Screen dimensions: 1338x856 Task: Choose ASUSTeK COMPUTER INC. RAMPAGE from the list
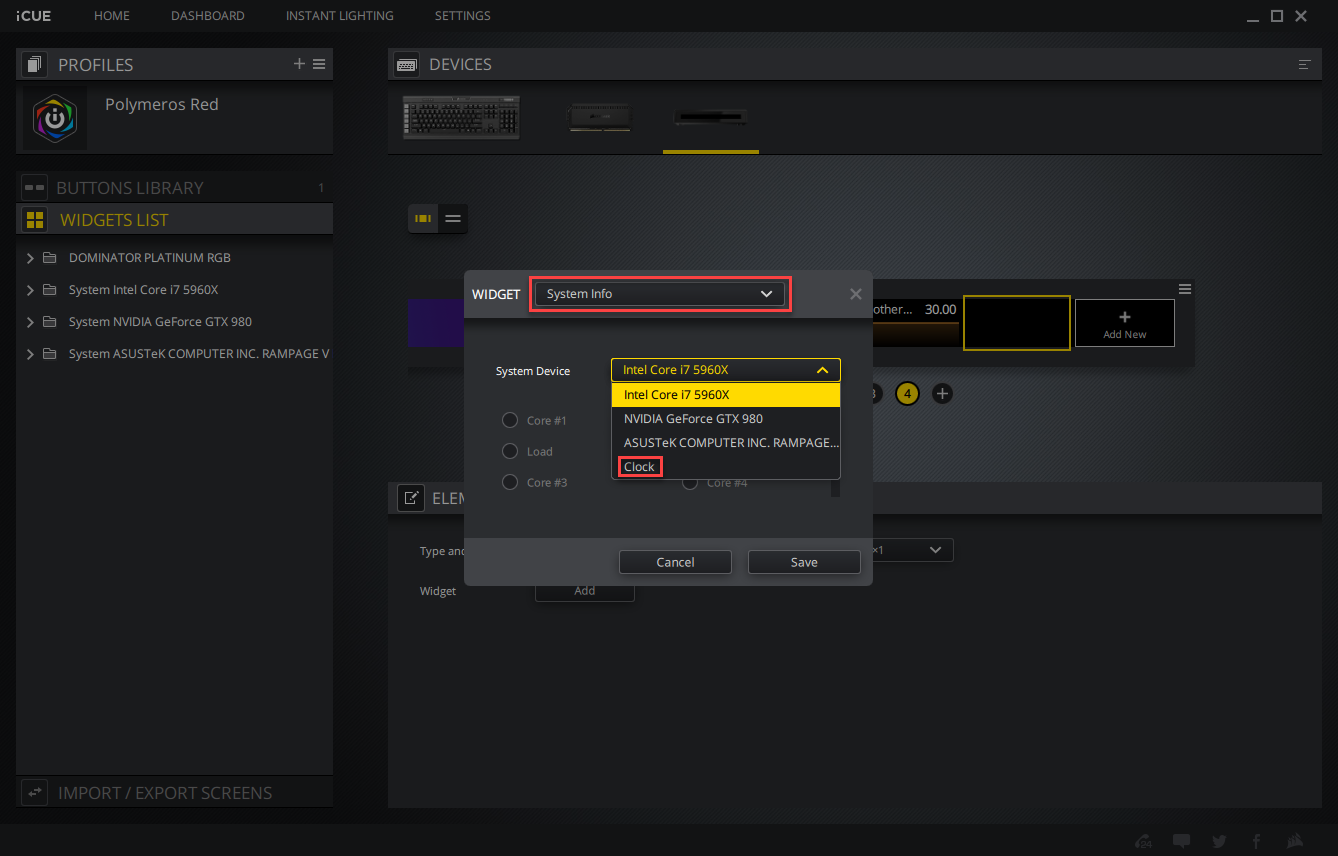pos(726,443)
